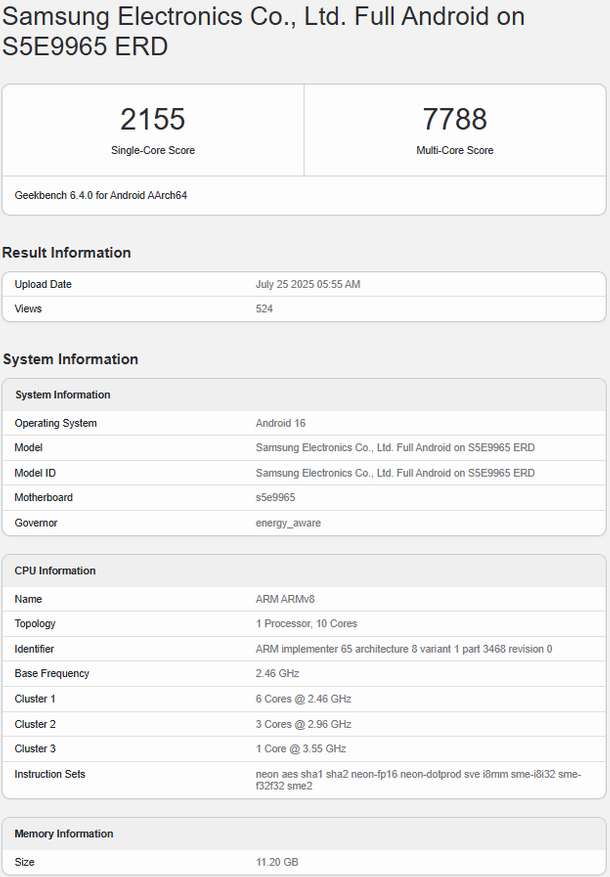Viewport: 610px width, 877px height.
Task: Click the Model ID row value
Action: (395, 473)
